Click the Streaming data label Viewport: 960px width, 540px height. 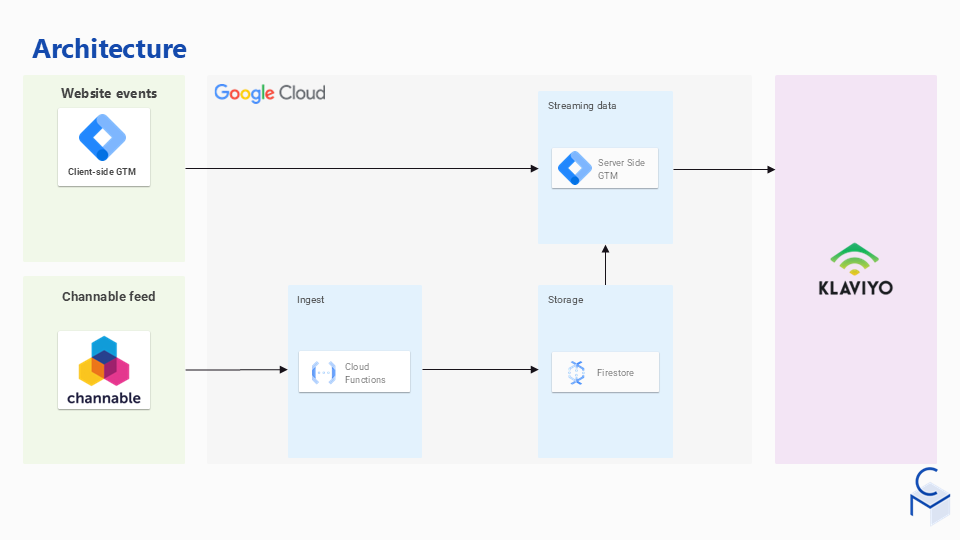tap(582, 105)
